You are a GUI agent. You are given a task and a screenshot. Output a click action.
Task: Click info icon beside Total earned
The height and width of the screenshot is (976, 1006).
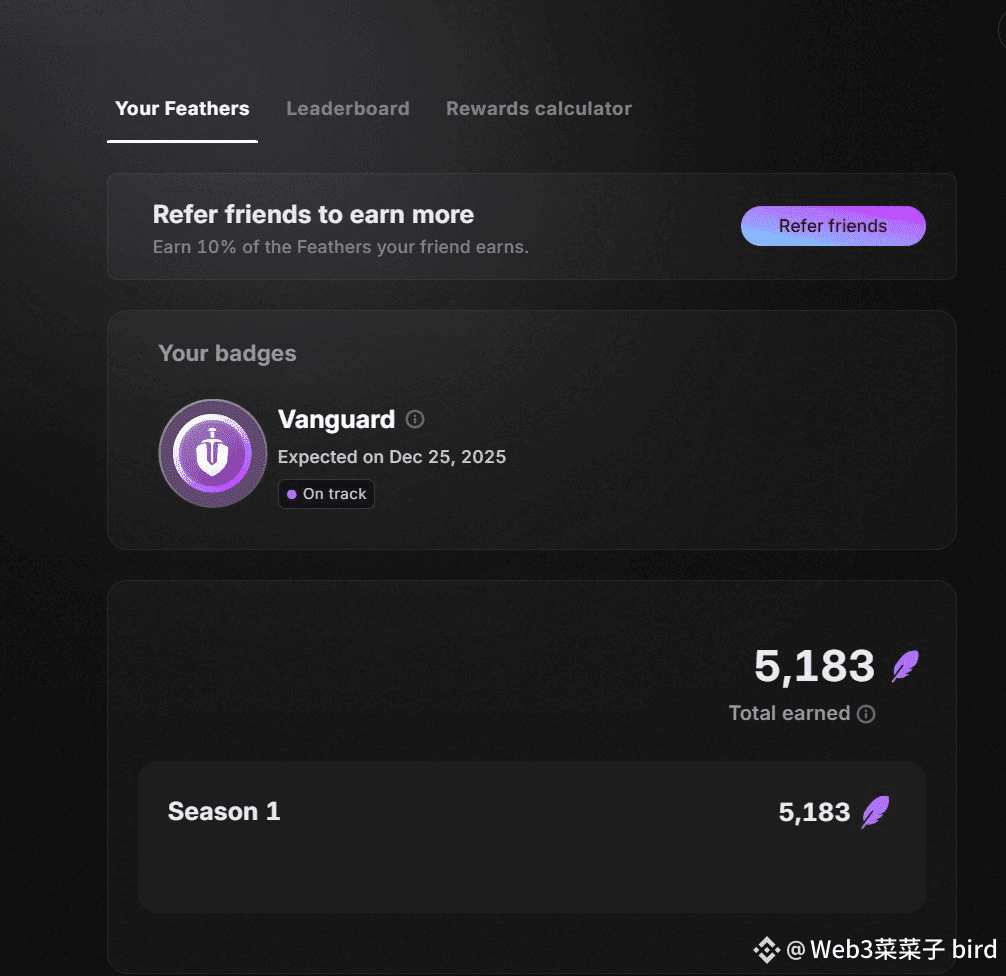click(866, 714)
